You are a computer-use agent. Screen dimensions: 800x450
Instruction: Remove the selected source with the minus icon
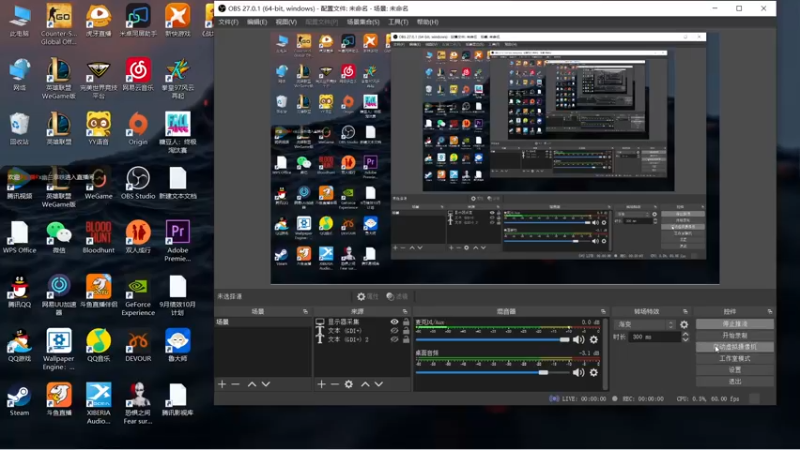coord(335,384)
